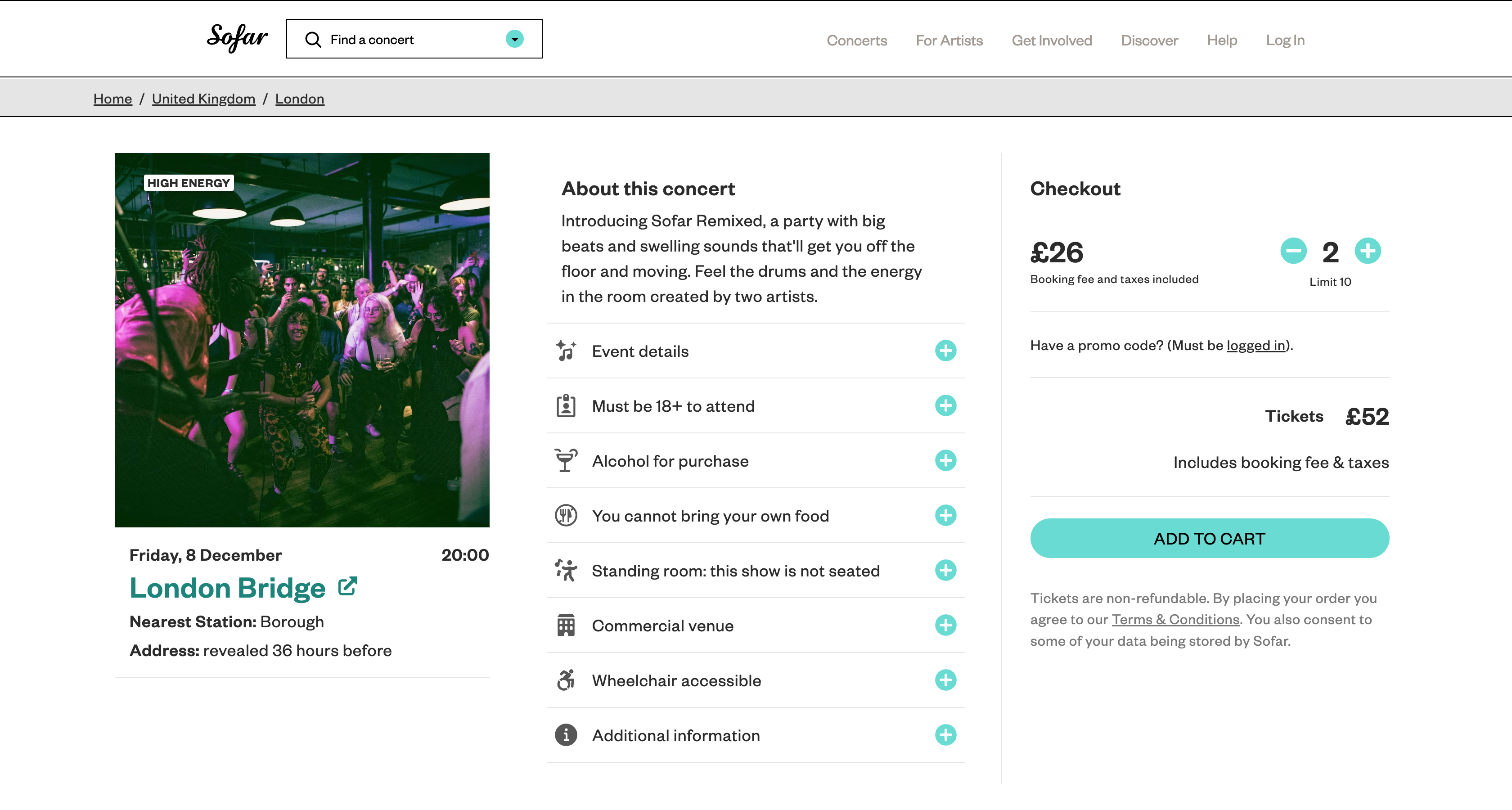The image size is (1512, 810).
Task: Click the 20:00 start time
Action: click(465, 555)
